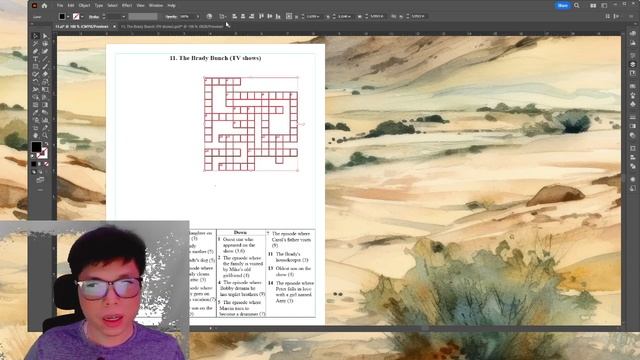
Task: Select the Line Segment tool
Action: [x=45, y=59]
